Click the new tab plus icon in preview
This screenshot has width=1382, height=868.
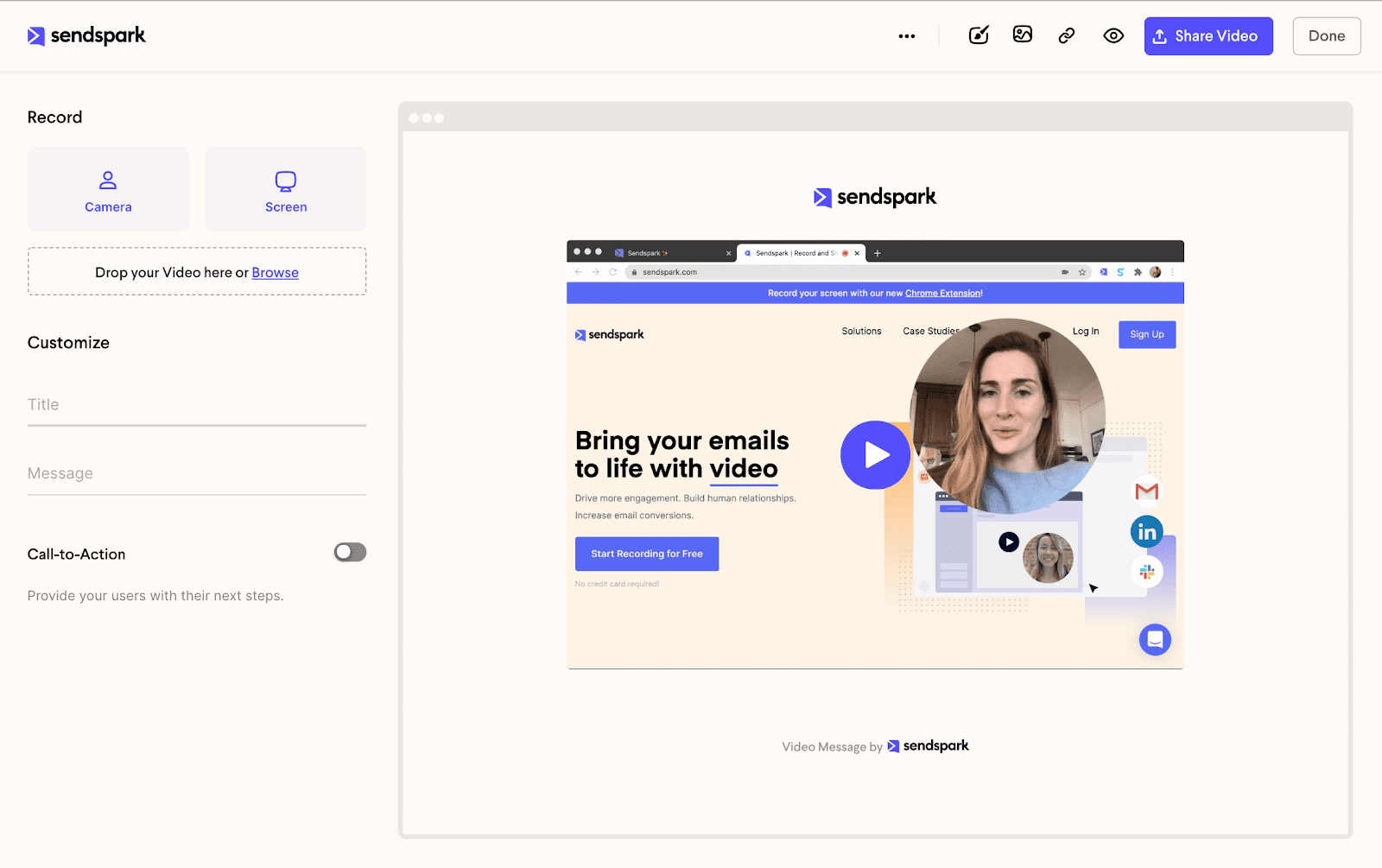point(878,253)
